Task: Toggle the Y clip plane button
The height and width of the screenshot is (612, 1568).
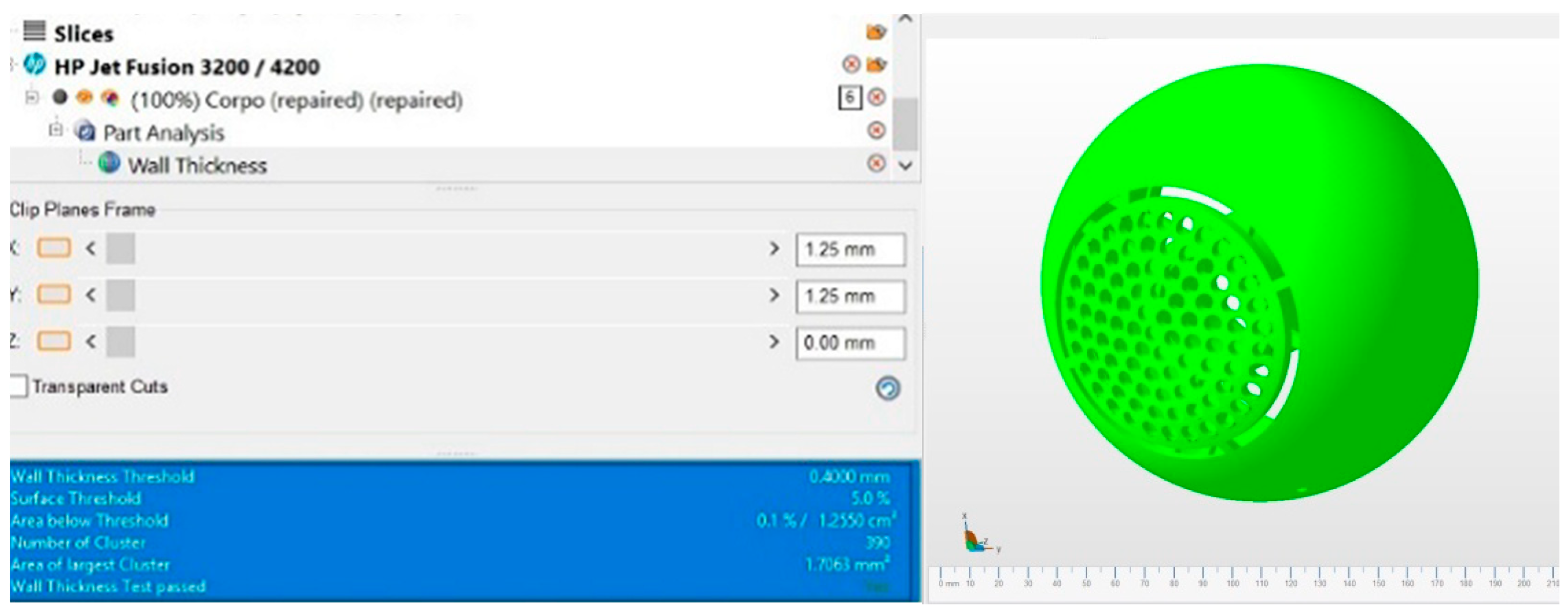Action: click(x=53, y=295)
